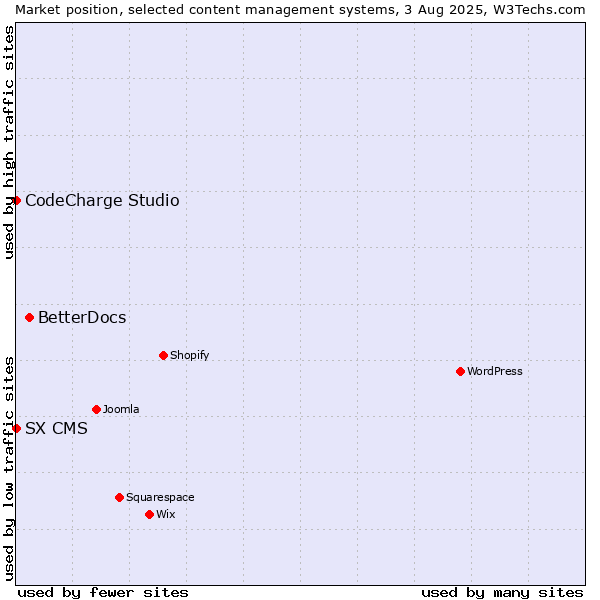Click the Squarespace red data point
The width and height of the screenshot is (600, 600).
(119, 497)
